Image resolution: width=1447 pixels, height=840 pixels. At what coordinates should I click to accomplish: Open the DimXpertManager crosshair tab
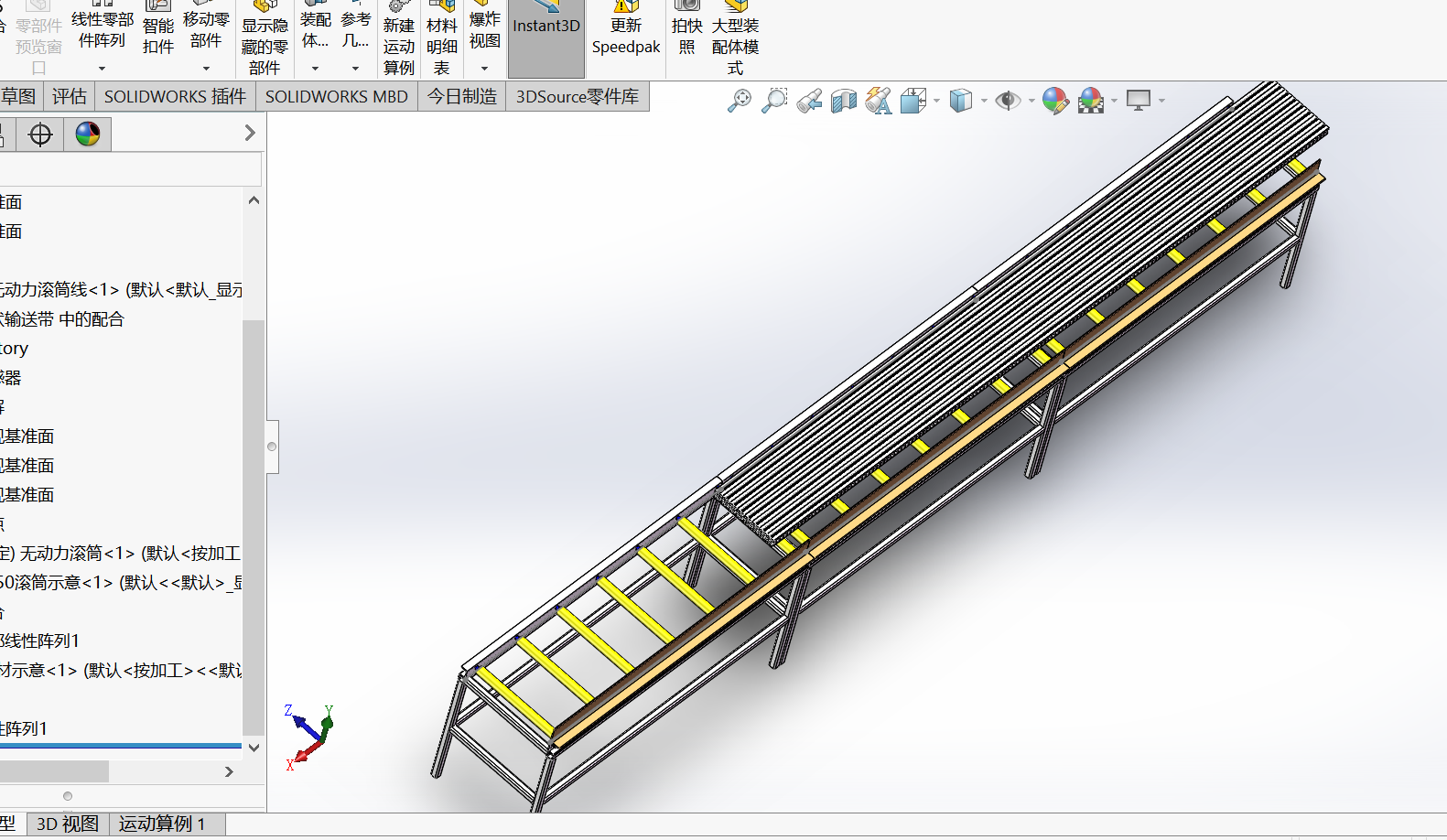pyautogui.click(x=40, y=135)
